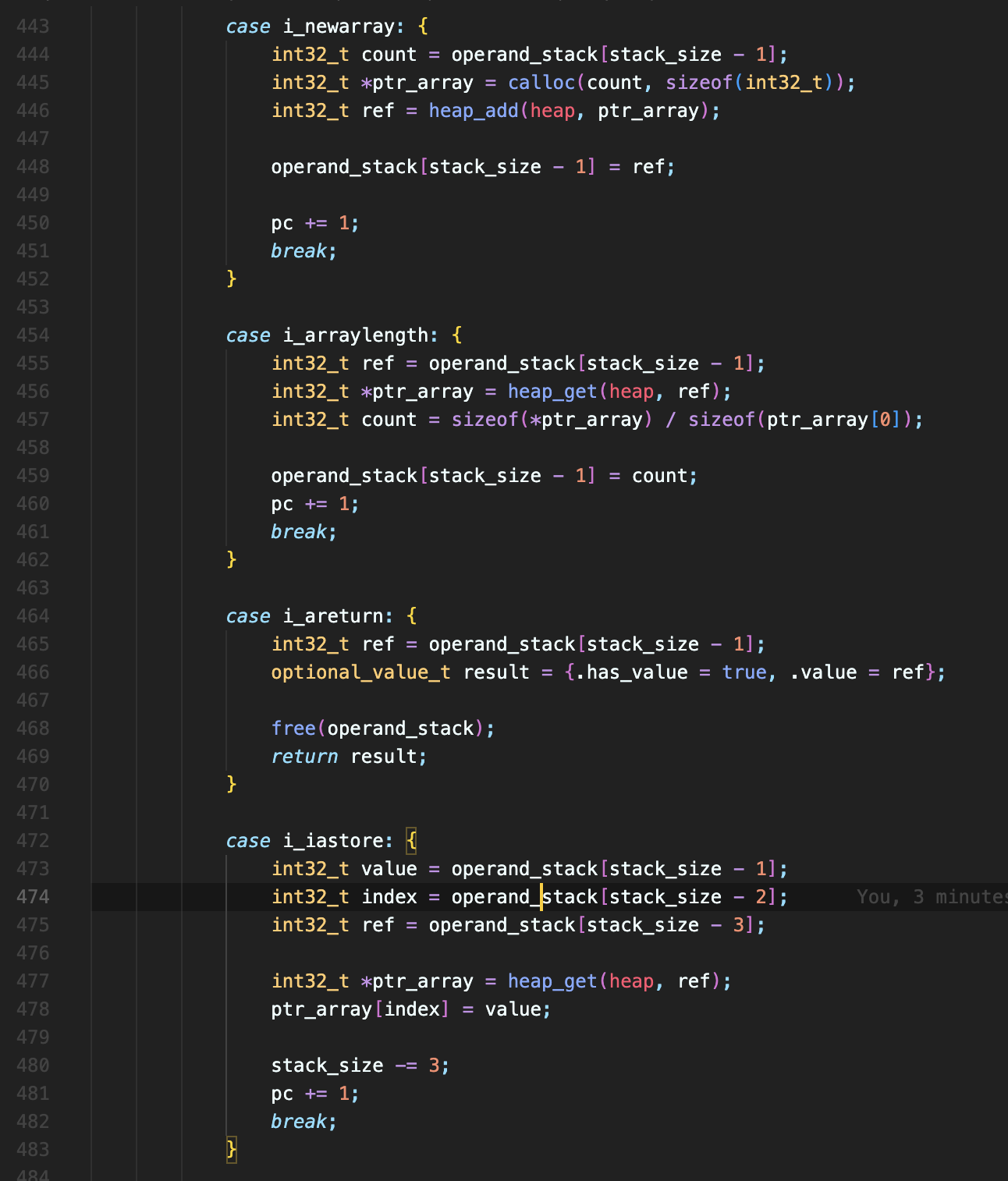This screenshot has width=1008, height=1181.
Task: Click line number 454 in the gutter
Action: pyautogui.click(x=33, y=335)
